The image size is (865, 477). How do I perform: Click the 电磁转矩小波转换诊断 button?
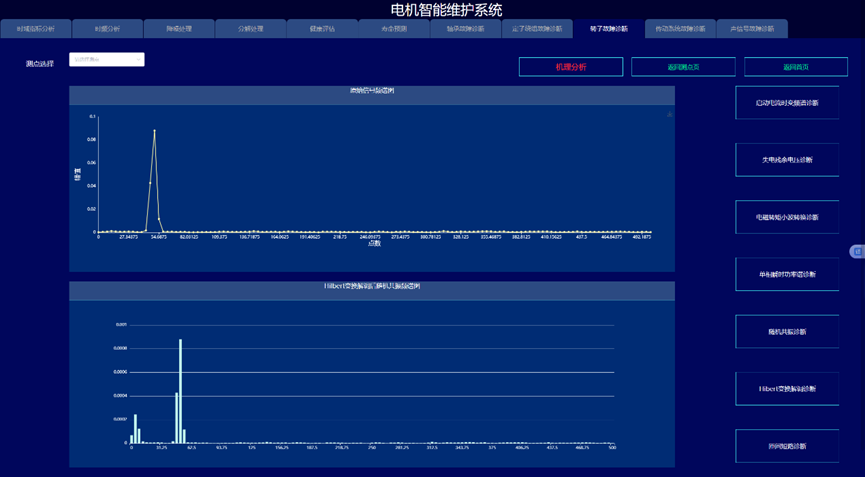tap(787, 217)
